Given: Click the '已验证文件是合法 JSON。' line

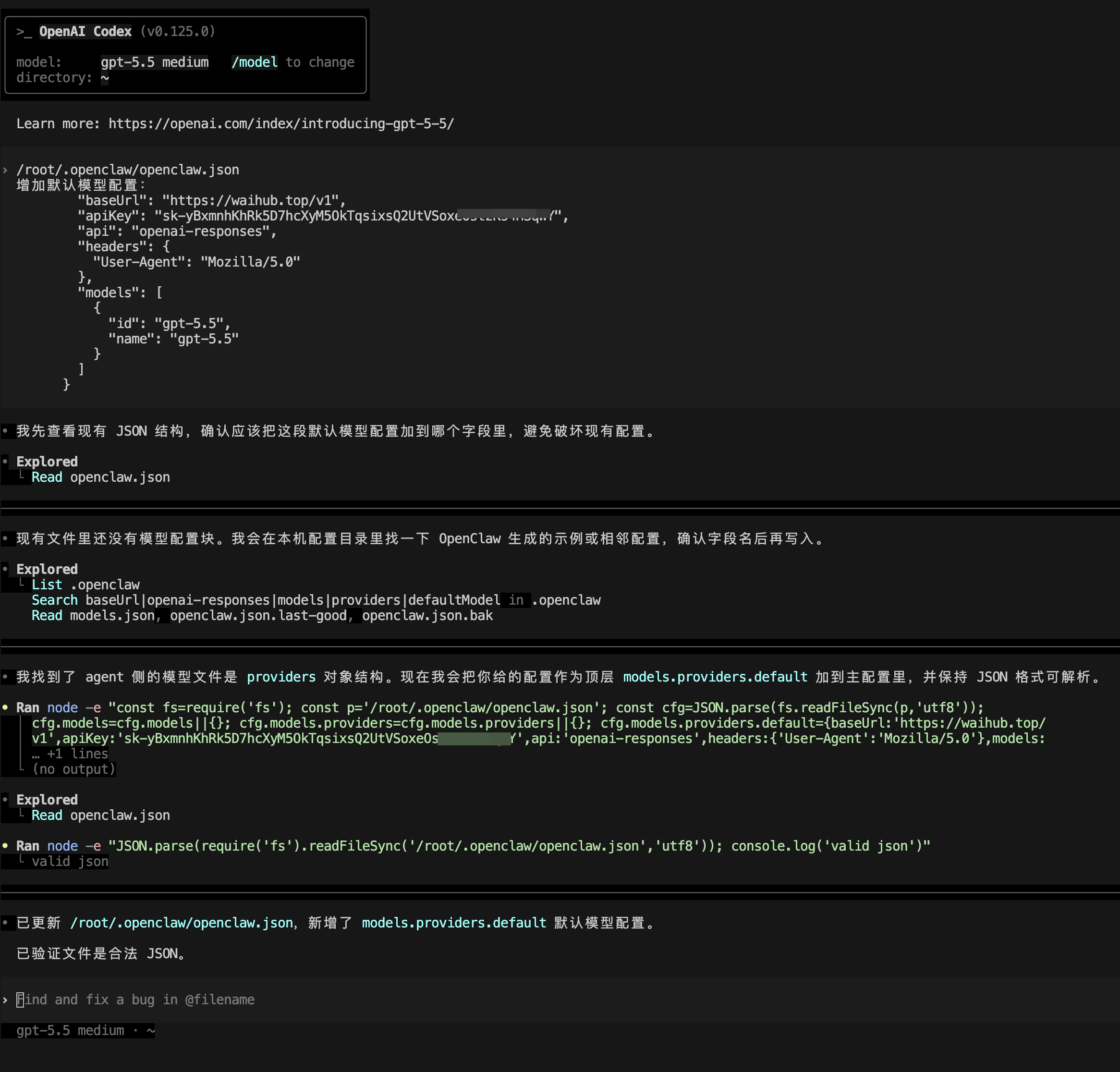Looking at the screenshot, I should (x=101, y=954).
